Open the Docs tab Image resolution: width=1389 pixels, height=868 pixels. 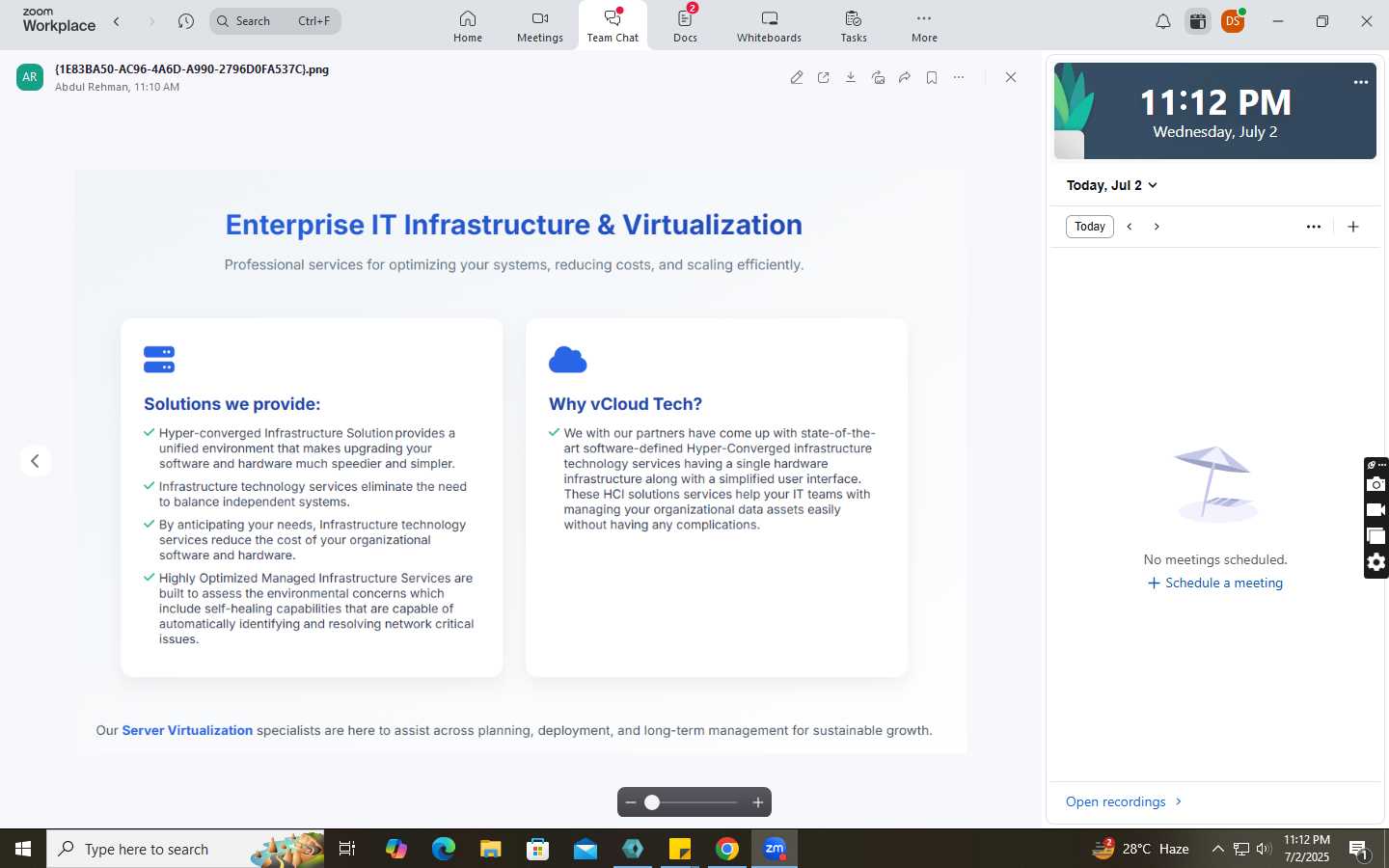pos(686,26)
